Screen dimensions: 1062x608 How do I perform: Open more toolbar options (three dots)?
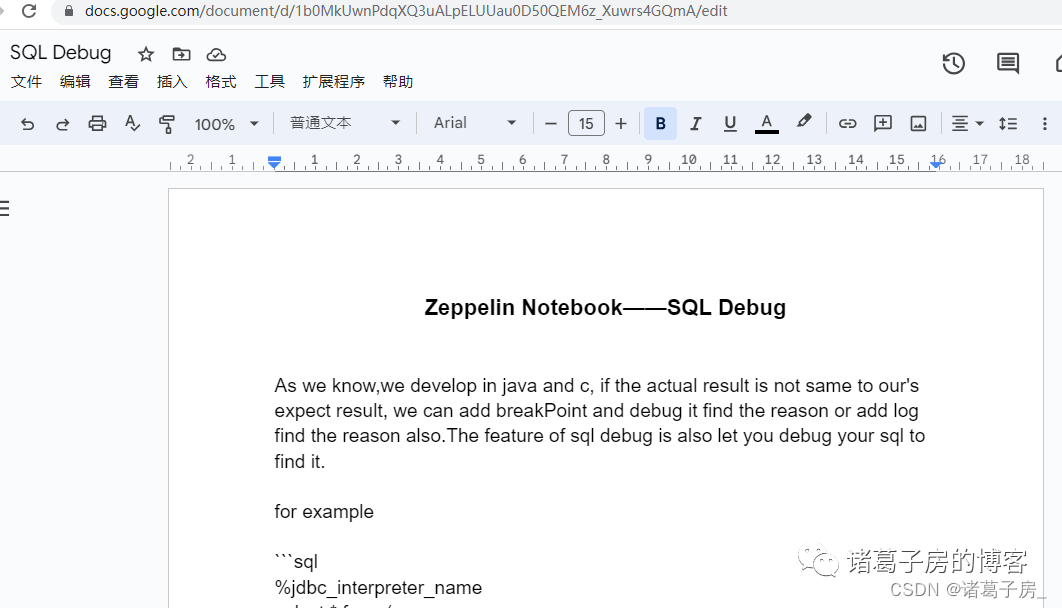pos(1044,123)
